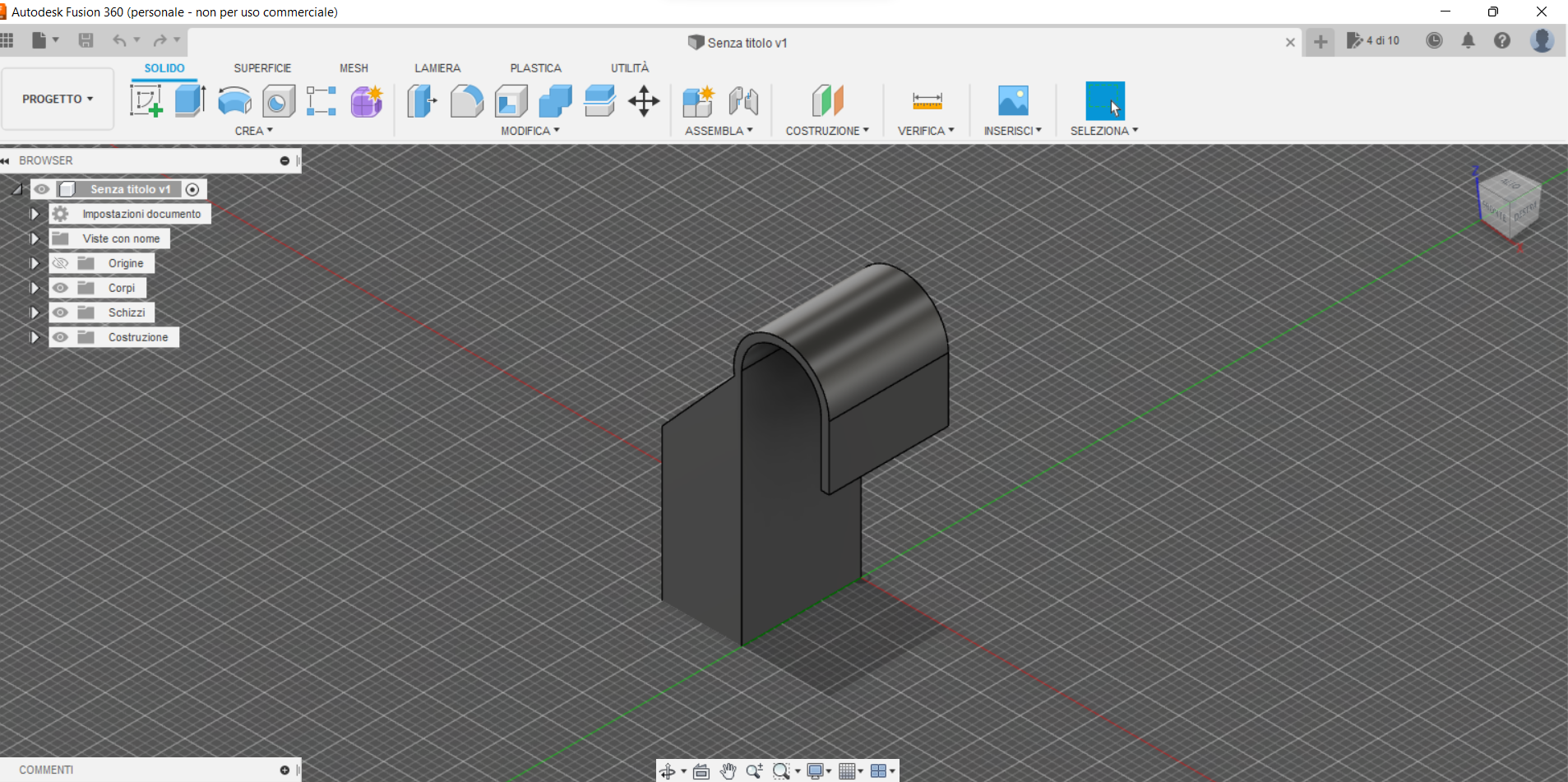Open the ASSEMBLA dropdown menu
This screenshot has height=782, width=1568.
pyautogui.click(x=719, y=131)
